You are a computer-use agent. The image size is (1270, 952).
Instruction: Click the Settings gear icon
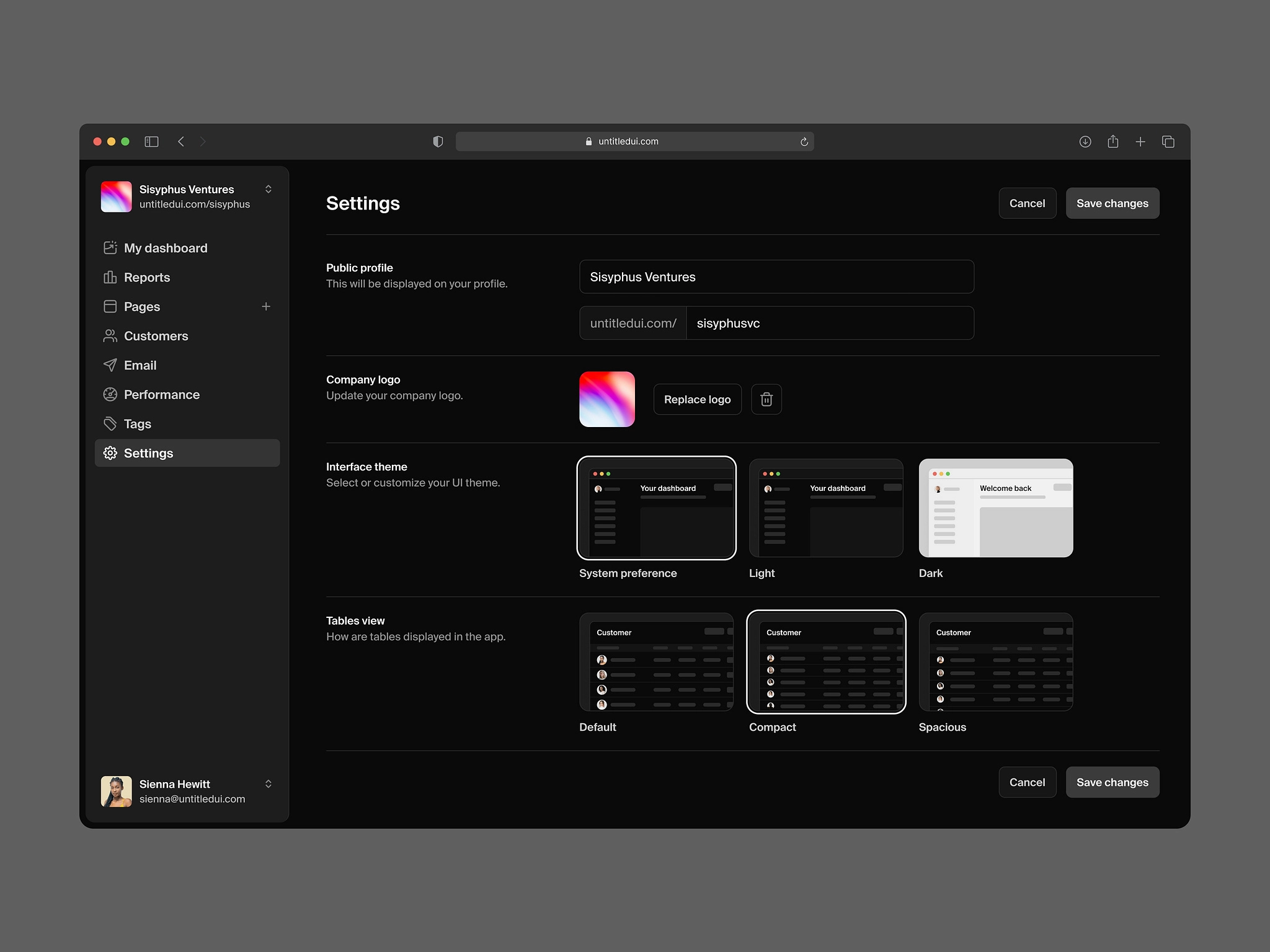(x=110, y=453)
